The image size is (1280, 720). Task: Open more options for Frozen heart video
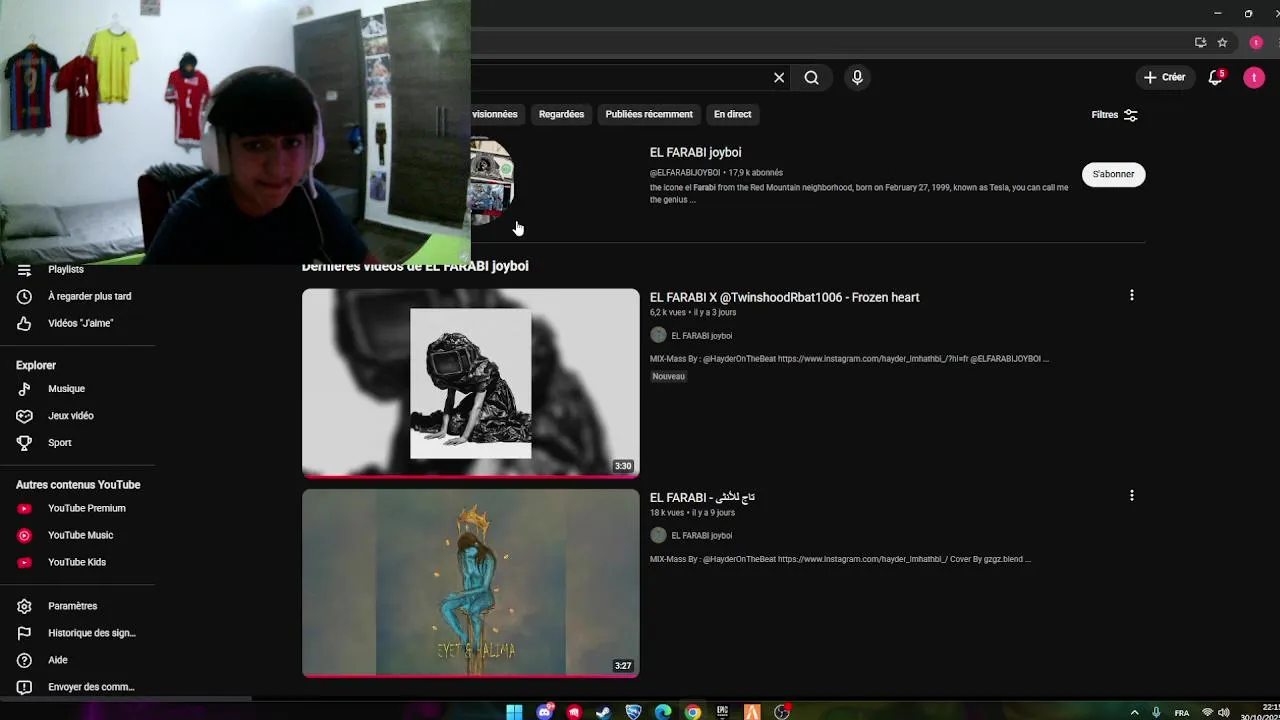click(1131, 295)
